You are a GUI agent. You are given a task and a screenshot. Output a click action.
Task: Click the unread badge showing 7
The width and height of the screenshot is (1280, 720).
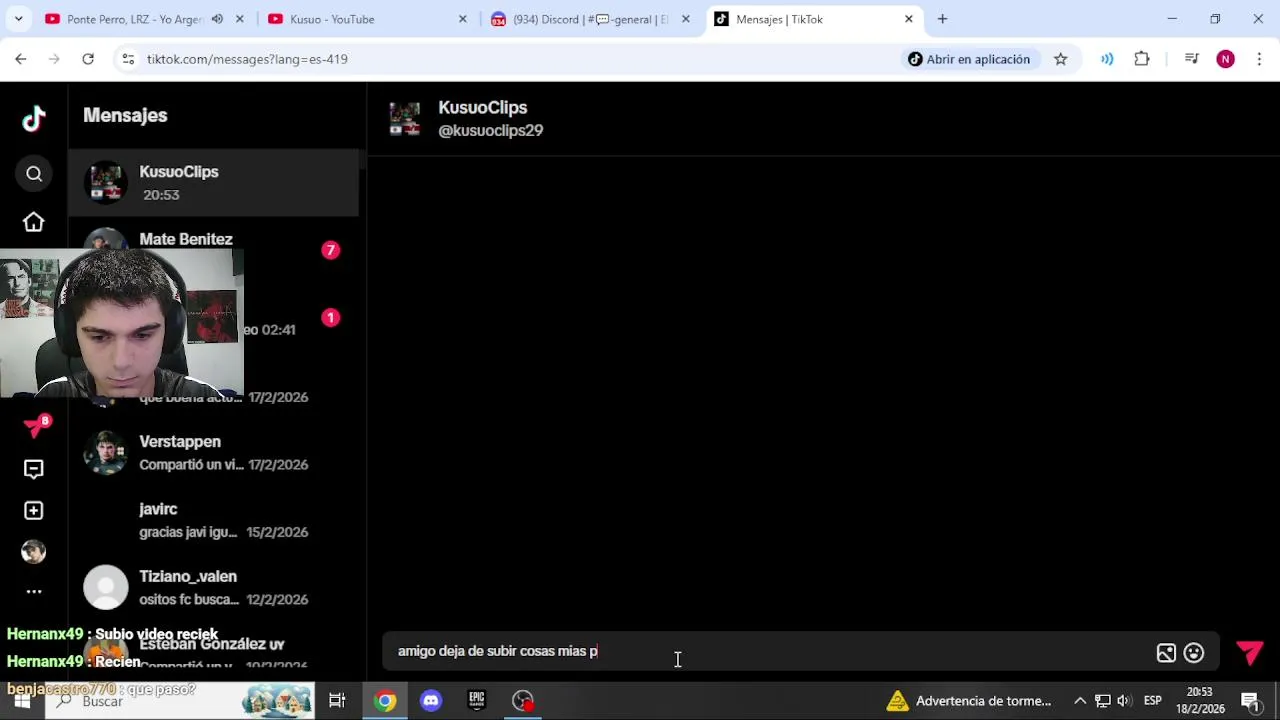(x=331, y=250)
